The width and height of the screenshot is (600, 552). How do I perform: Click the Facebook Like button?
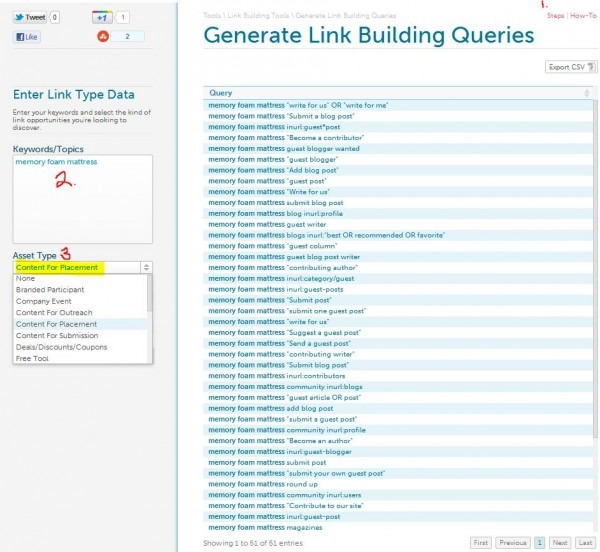(27, 37)
